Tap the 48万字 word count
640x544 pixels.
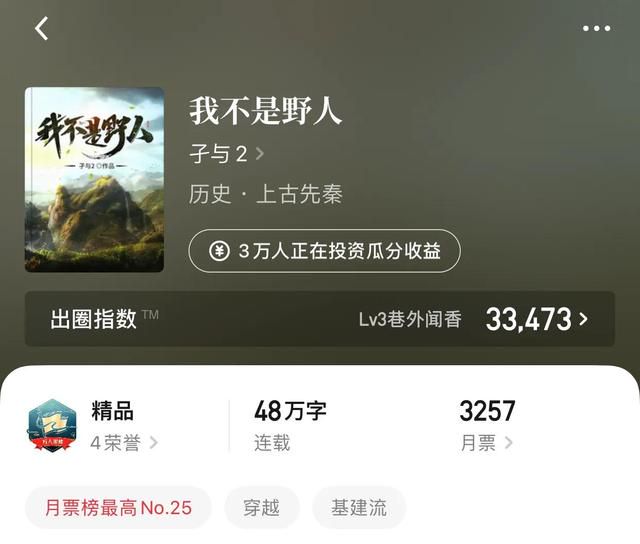pos(290,411)
